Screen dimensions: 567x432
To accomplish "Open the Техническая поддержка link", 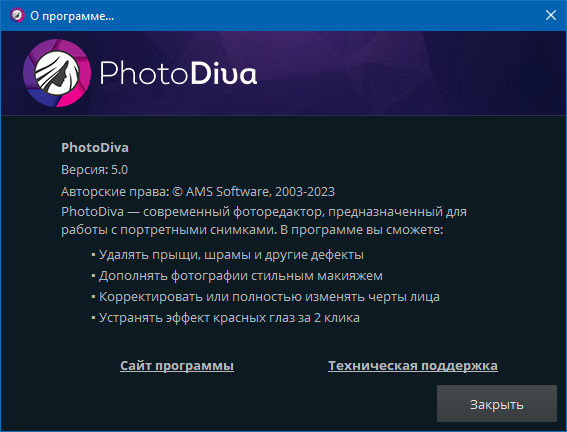I will point(413,366).
